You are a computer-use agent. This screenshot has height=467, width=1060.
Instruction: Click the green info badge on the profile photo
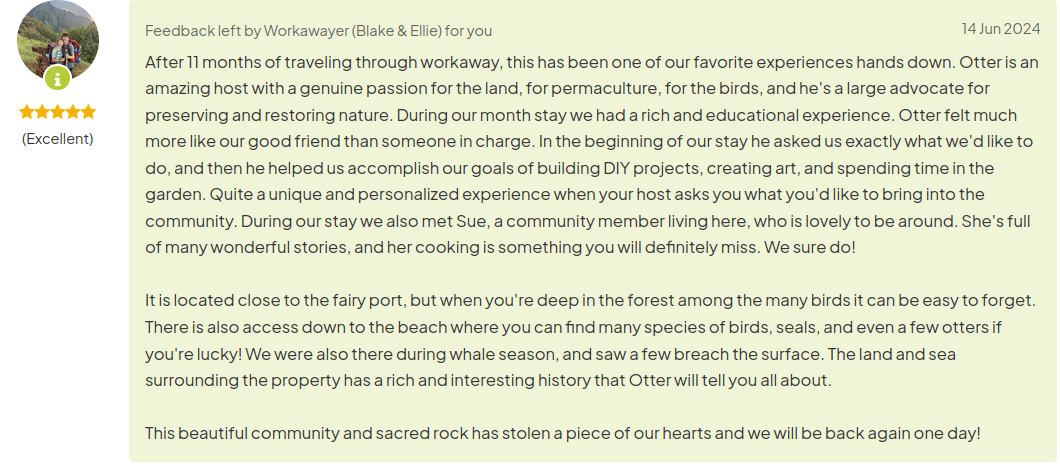point(57,78)
